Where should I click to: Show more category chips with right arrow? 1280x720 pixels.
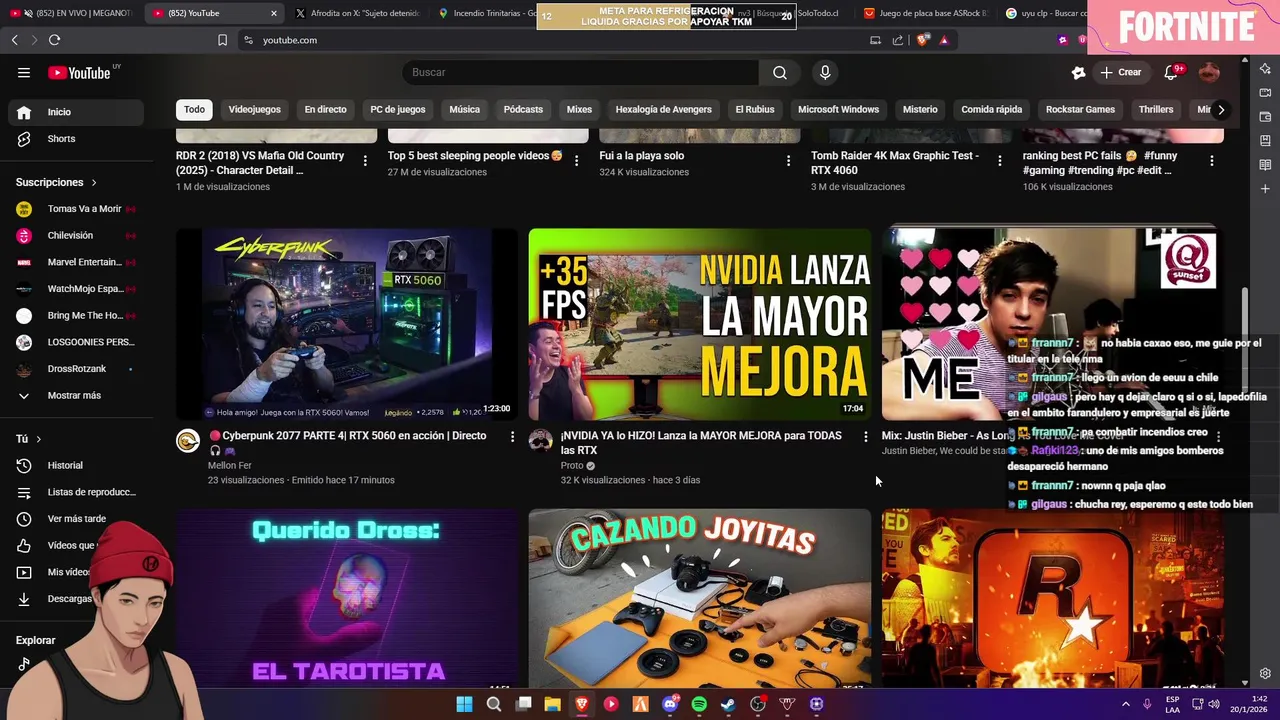coord(1220,110)
